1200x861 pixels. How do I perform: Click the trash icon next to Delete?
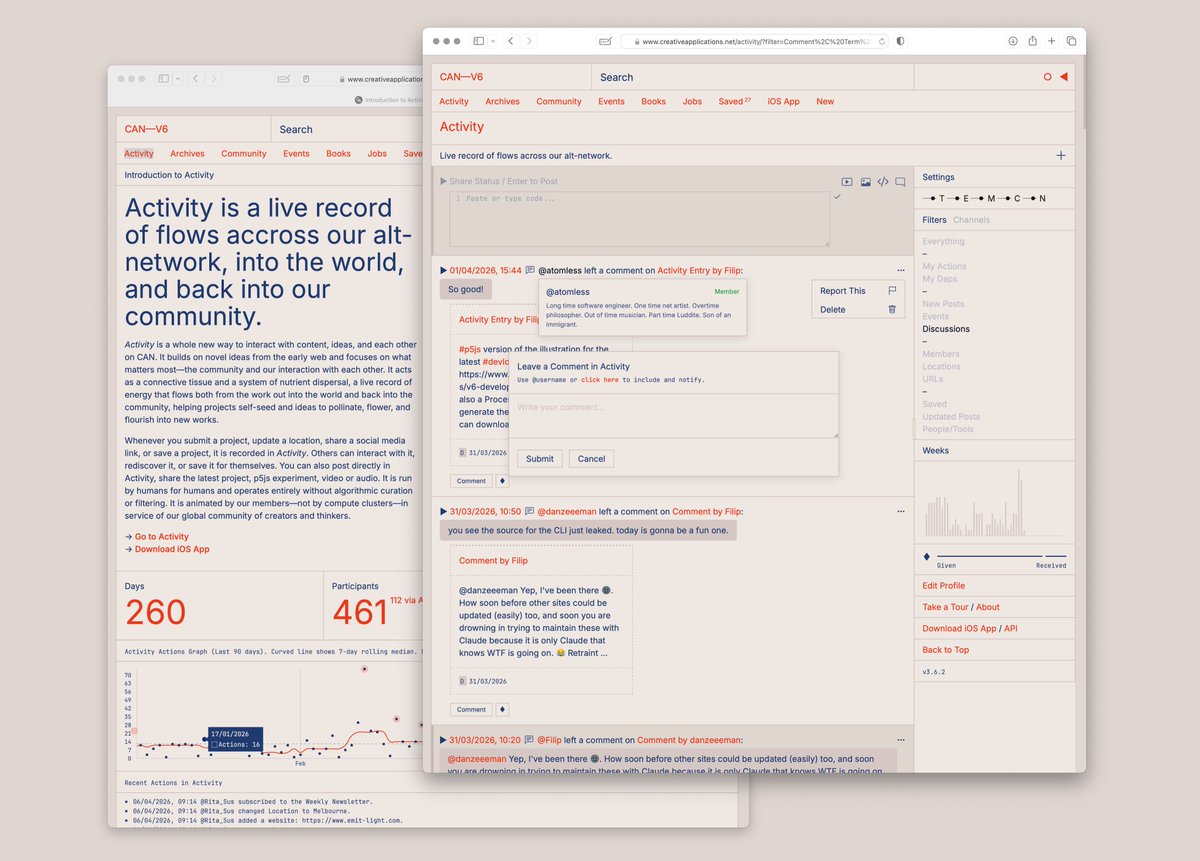coord(892,309)
